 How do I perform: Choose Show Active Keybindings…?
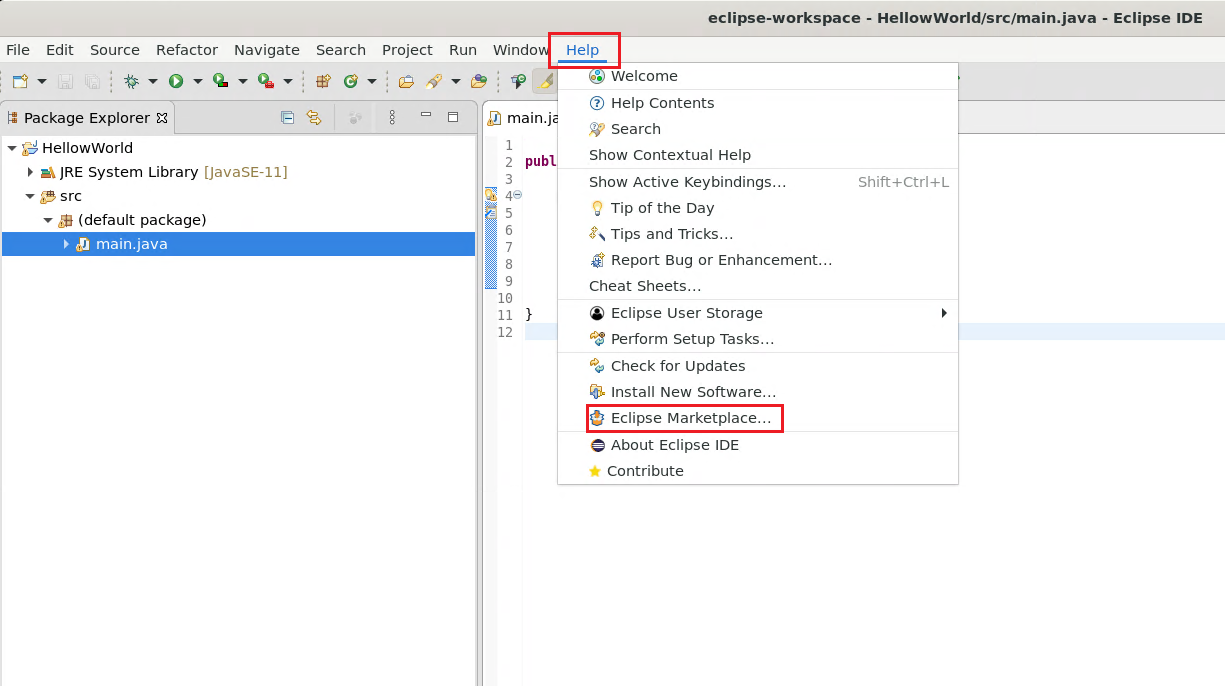coord(758,182)
